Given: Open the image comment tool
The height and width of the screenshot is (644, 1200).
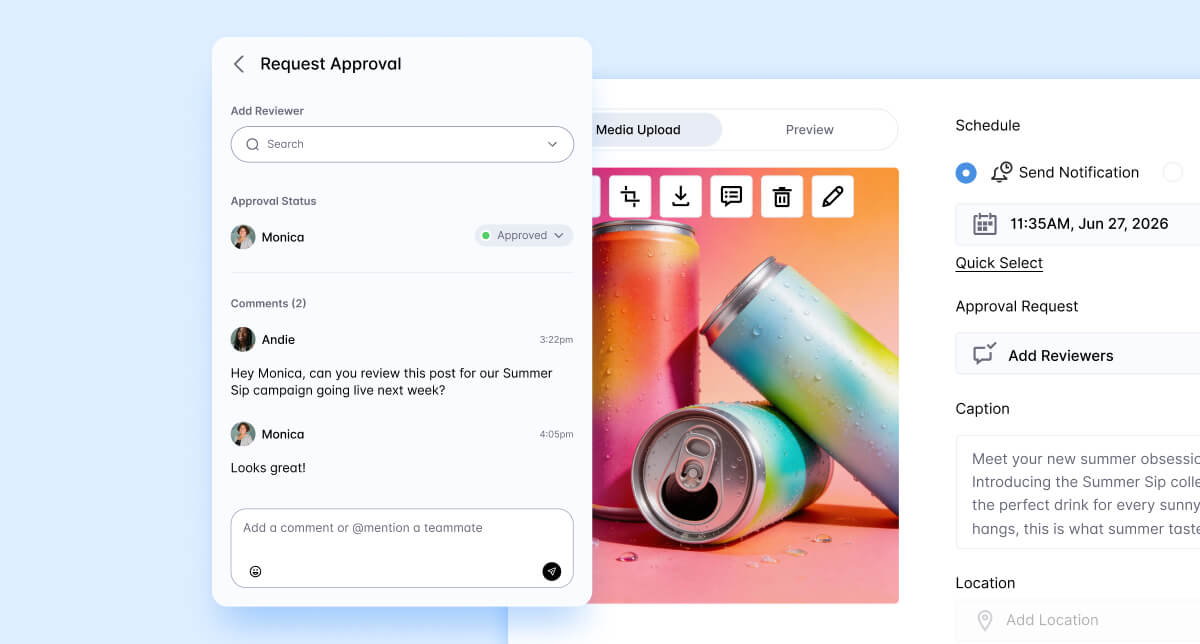Looking at the screenshot, I should click(x=731, y=196).
